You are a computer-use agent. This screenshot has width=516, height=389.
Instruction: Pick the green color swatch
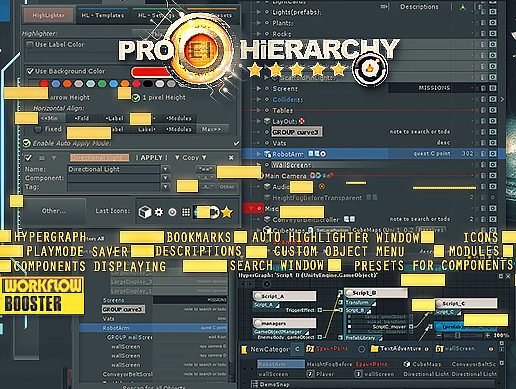[102, 83]
